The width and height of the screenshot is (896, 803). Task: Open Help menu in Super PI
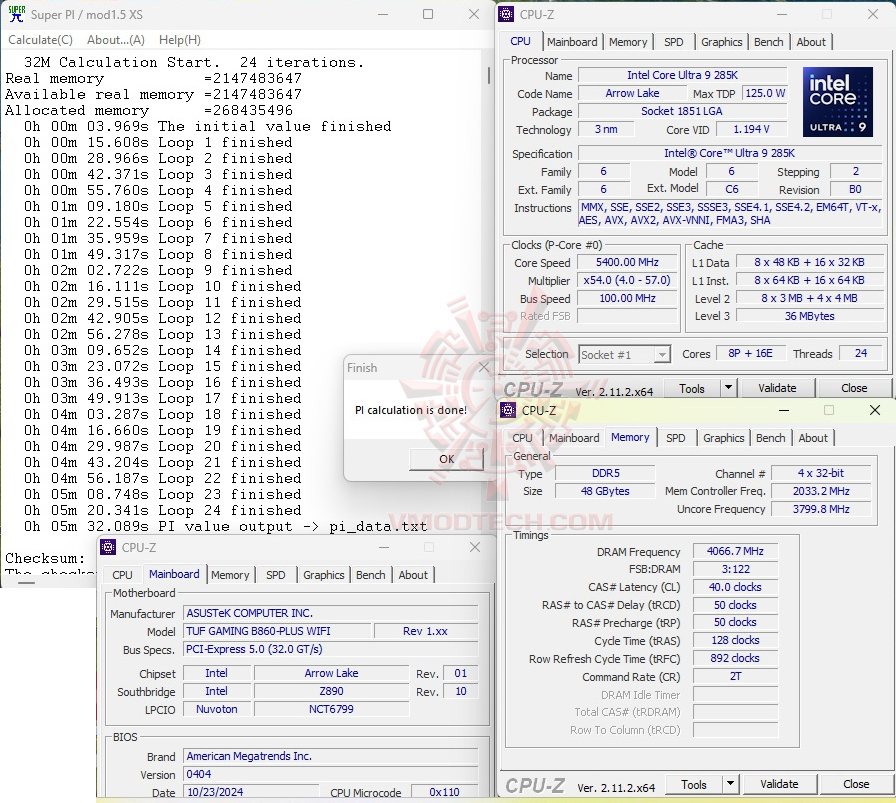pyautogui.click(x=179, y=40)
